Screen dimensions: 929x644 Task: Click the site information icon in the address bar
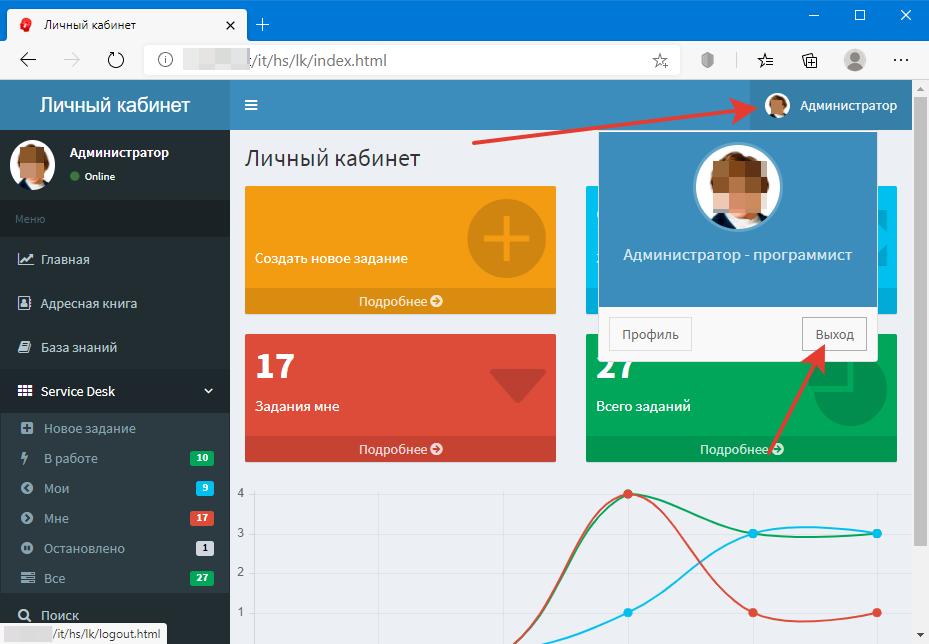click(x=166, y=61)
